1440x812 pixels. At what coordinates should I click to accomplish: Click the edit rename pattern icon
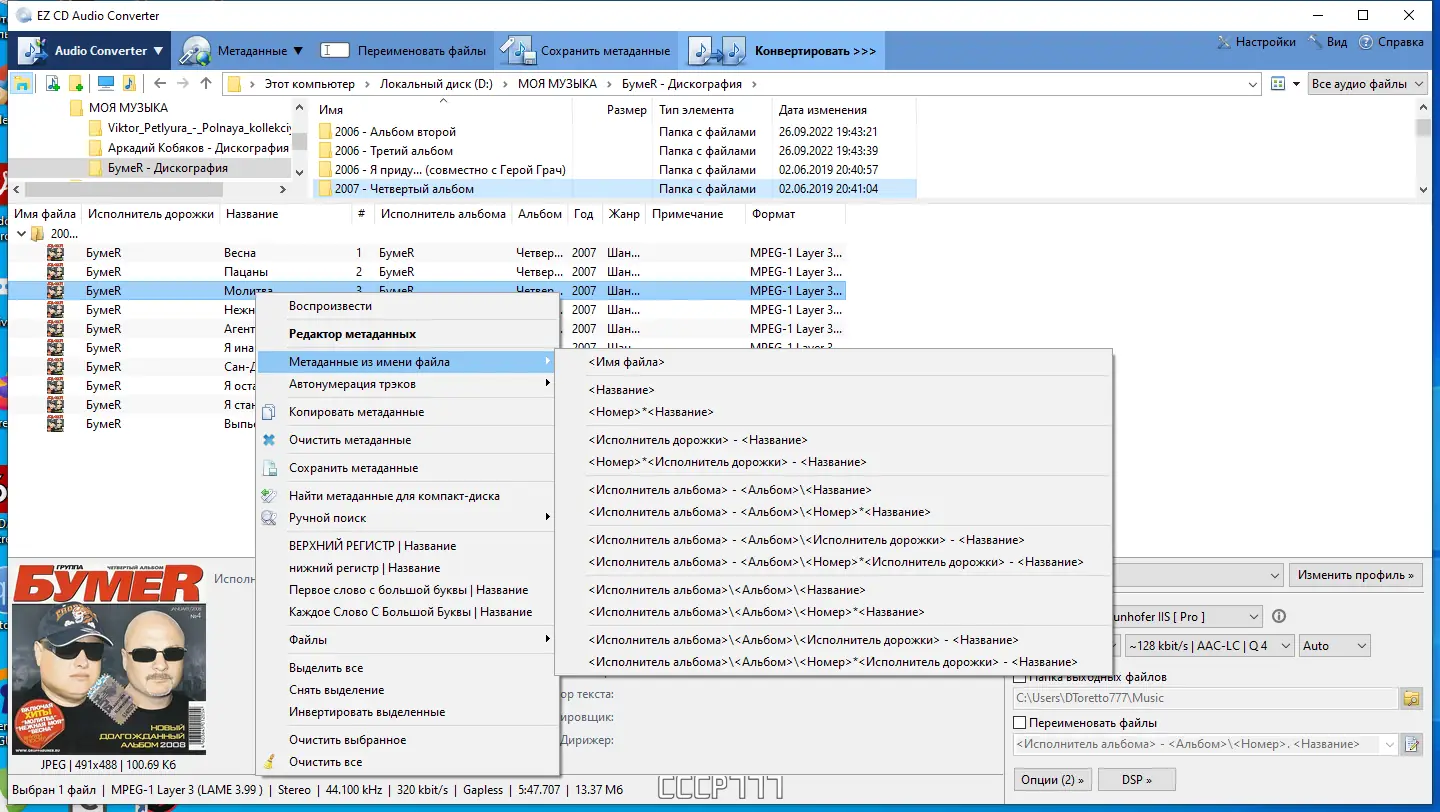point(1412,744)
